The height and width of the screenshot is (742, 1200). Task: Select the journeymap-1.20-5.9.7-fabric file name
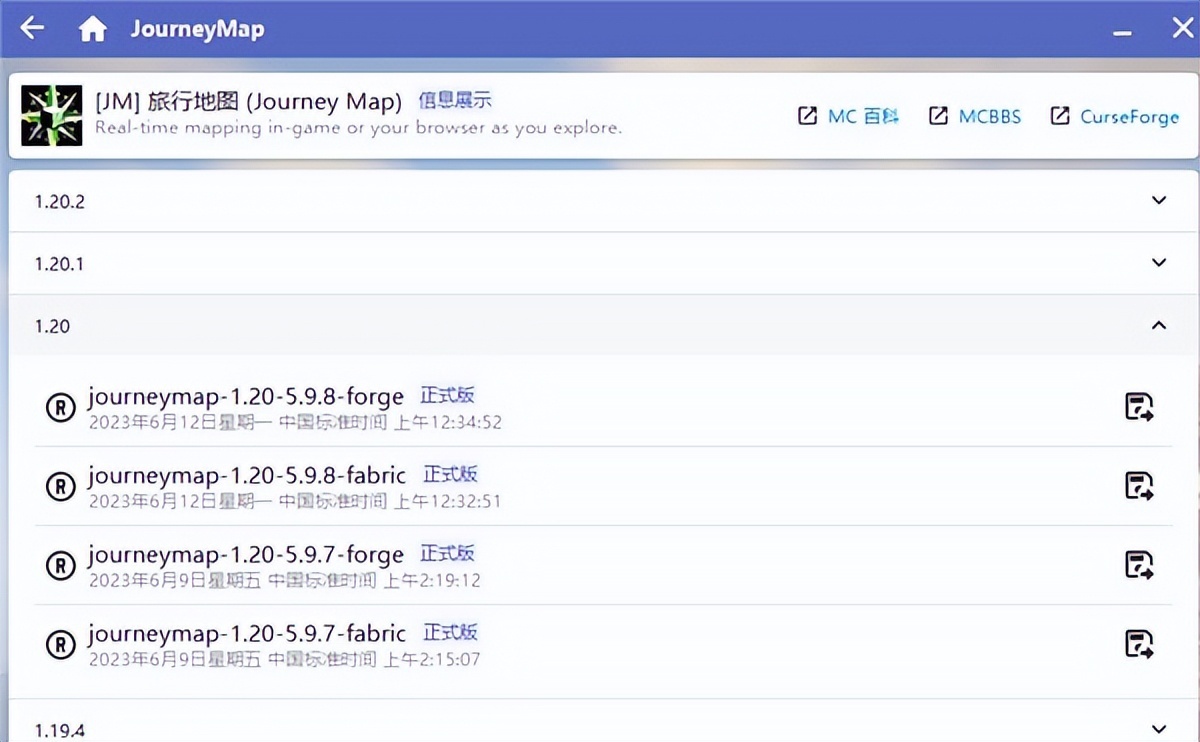click(x=247, y=633)
